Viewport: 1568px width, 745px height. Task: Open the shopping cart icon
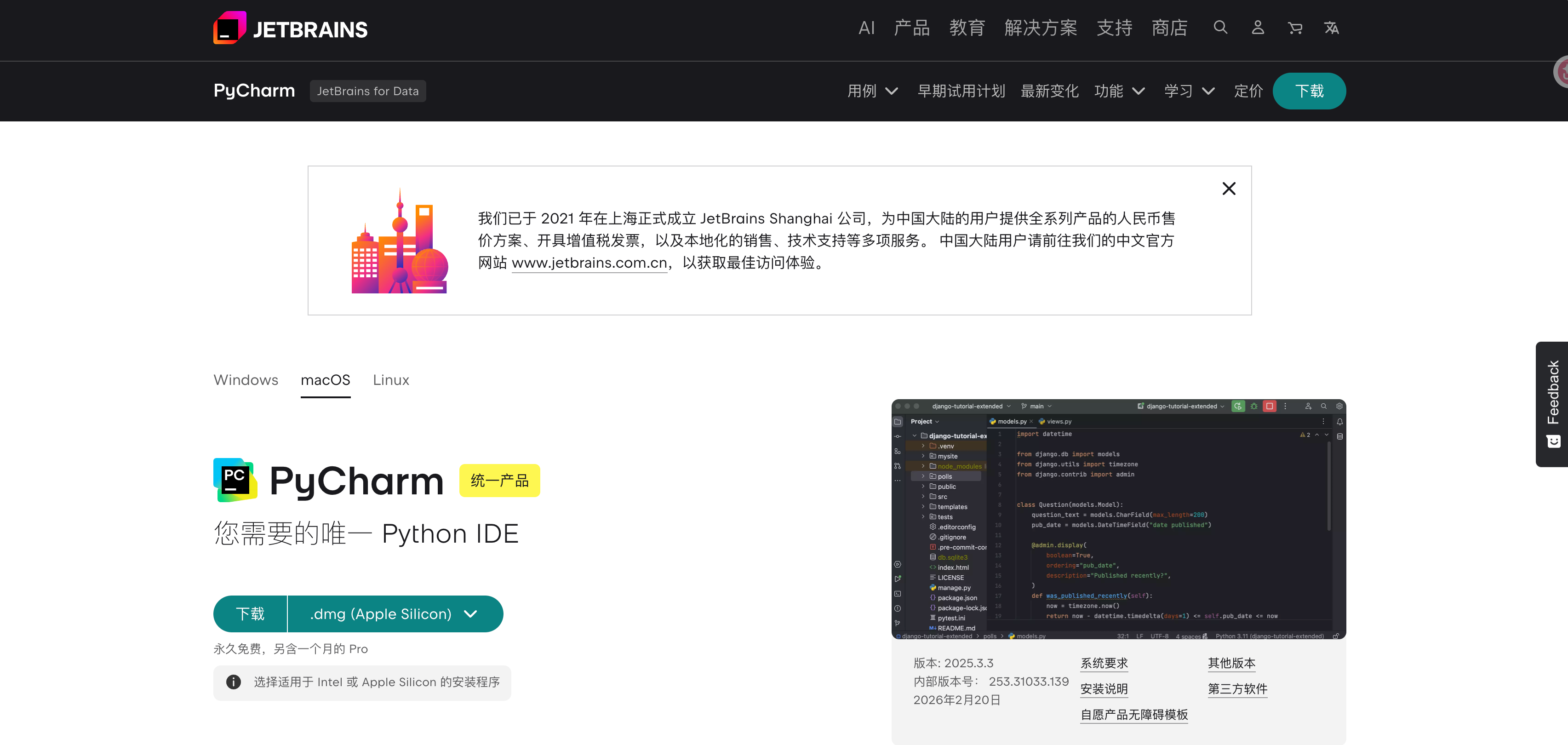pyautogui.click(x=1295, y=28)
